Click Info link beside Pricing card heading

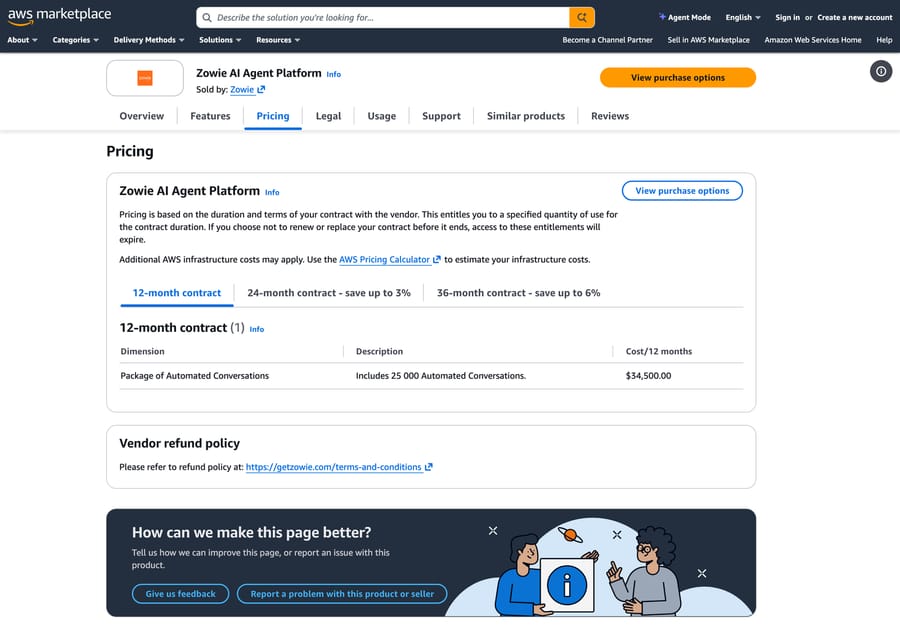(x=272, y=193)
